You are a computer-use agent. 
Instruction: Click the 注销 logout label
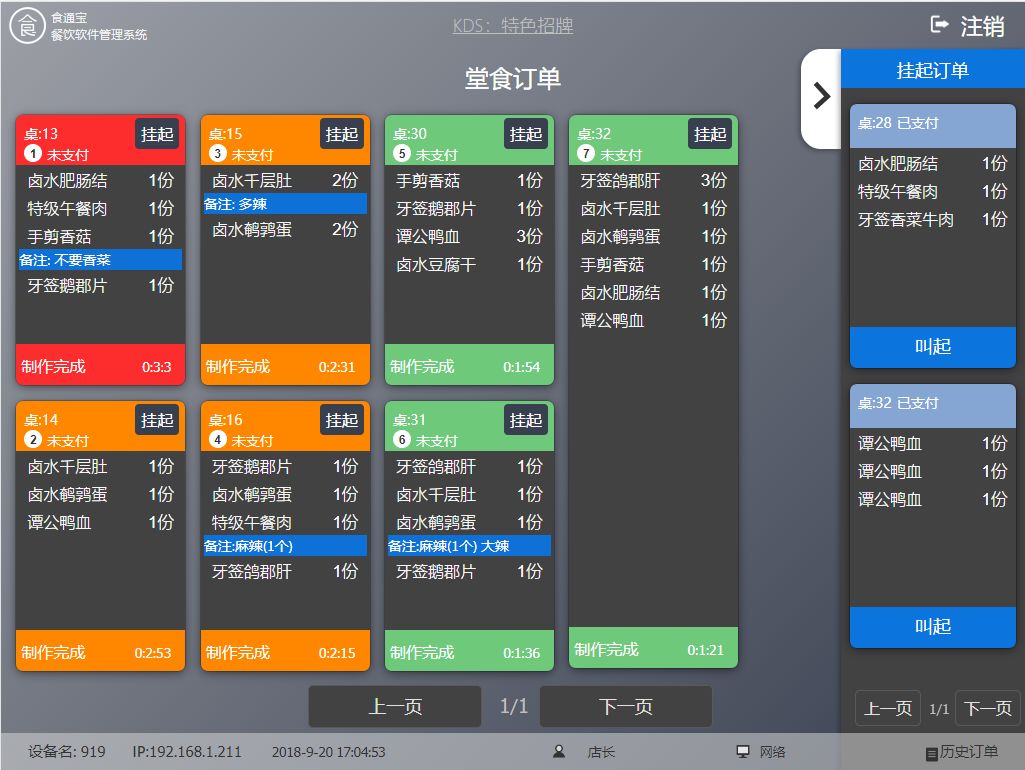tap(983, 26)
